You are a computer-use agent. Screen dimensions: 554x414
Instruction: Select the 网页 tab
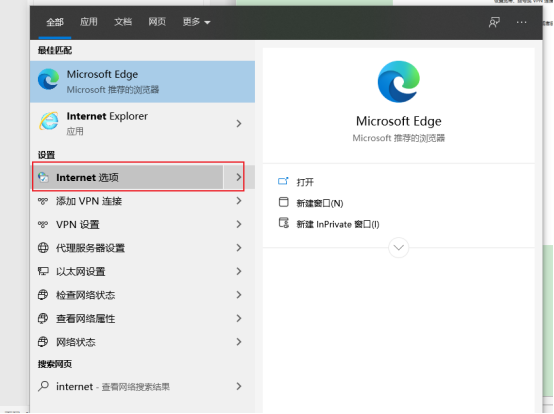157,22
